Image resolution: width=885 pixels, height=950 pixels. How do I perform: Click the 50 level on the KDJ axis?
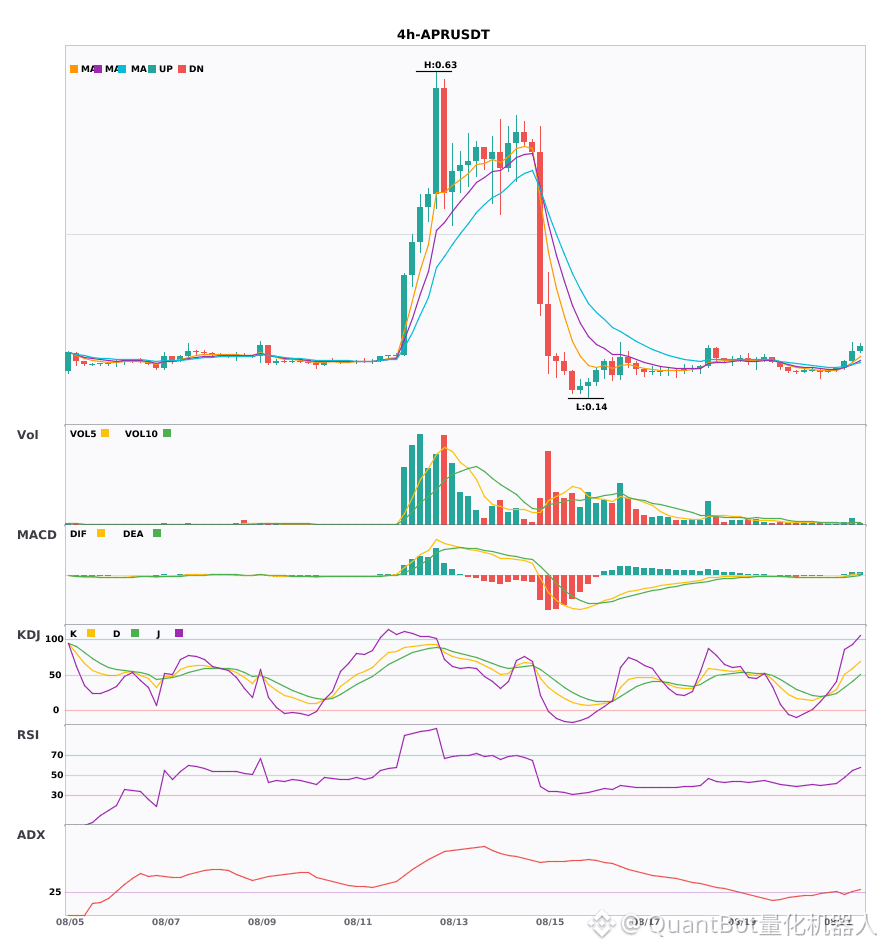pyautogui.click(x=56, y=675)
